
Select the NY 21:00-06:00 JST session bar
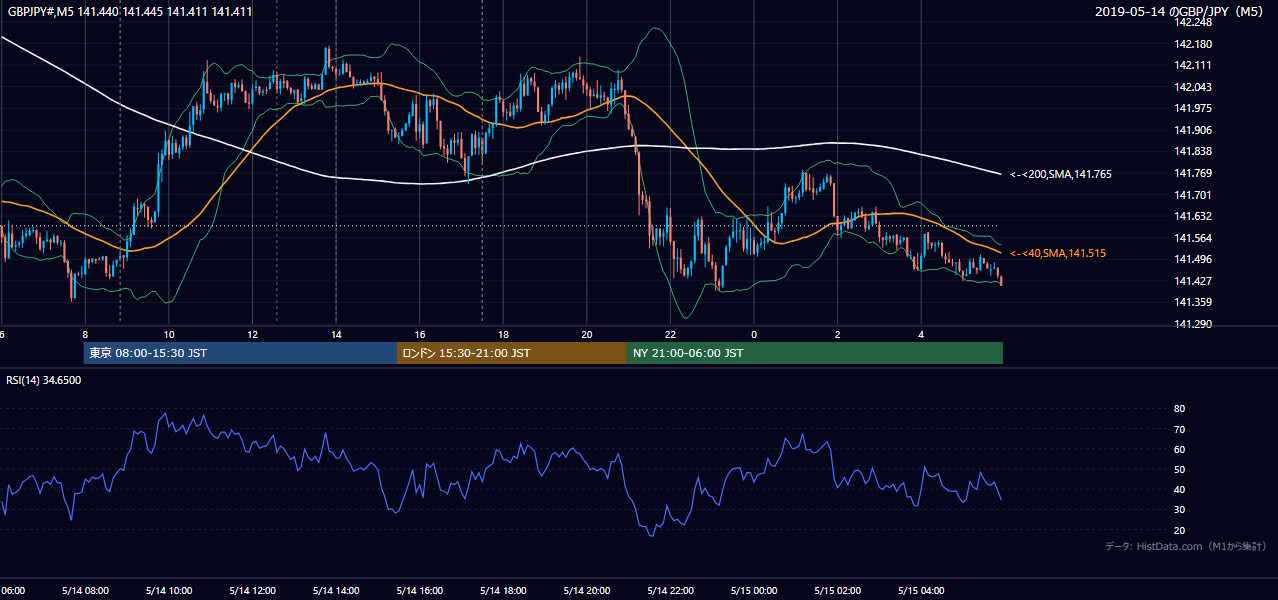[815, 353]
